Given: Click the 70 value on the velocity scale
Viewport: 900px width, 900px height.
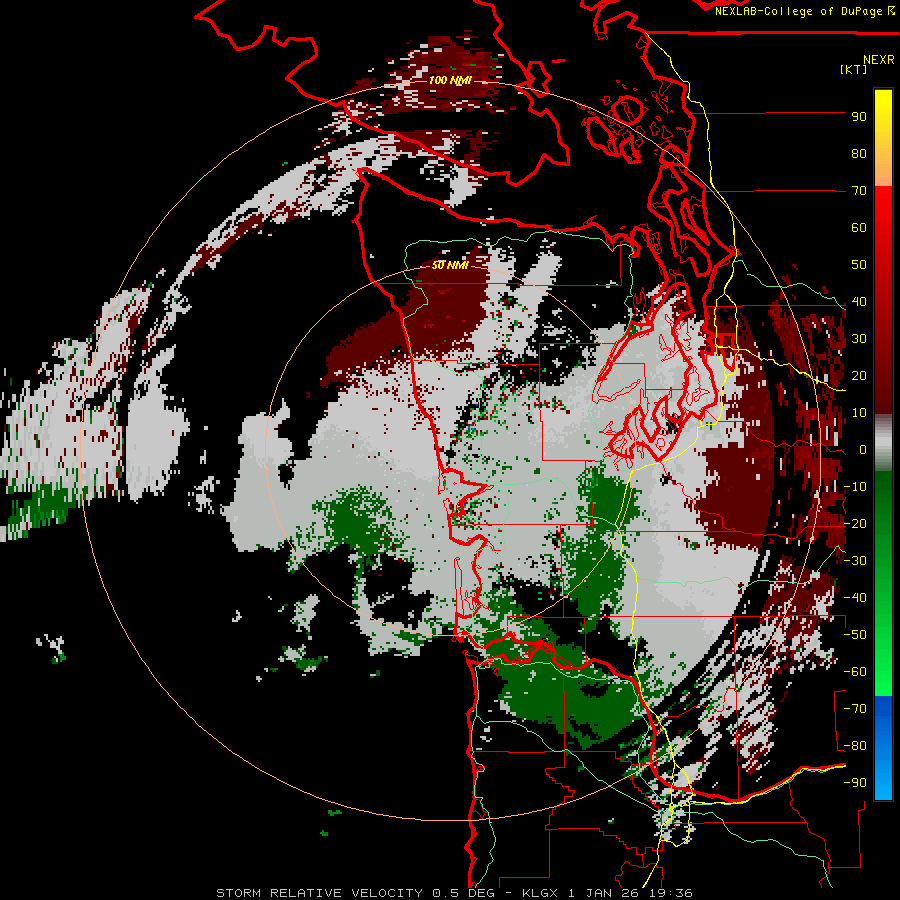Looking at the screenshot, I should tap(859, 191).
